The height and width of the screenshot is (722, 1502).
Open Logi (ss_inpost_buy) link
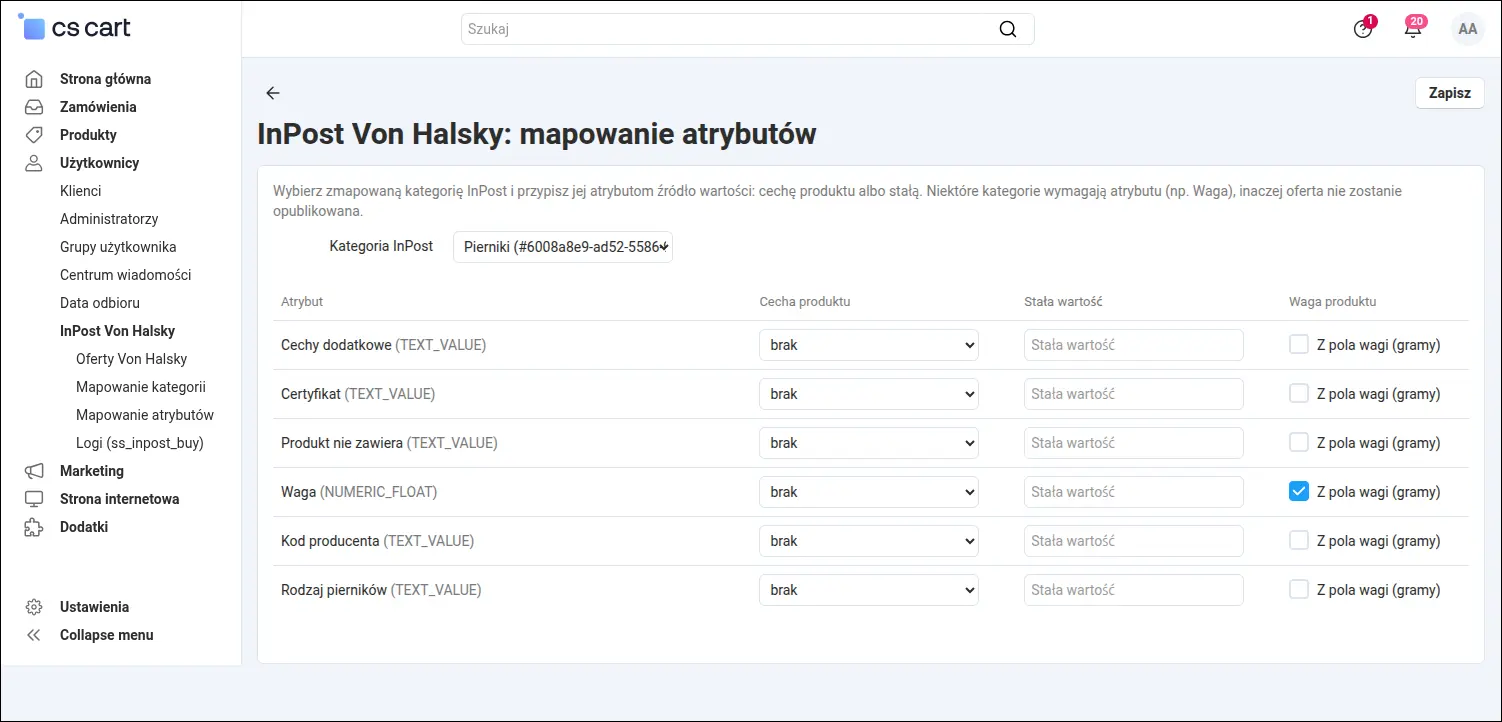tap(140, 443)
